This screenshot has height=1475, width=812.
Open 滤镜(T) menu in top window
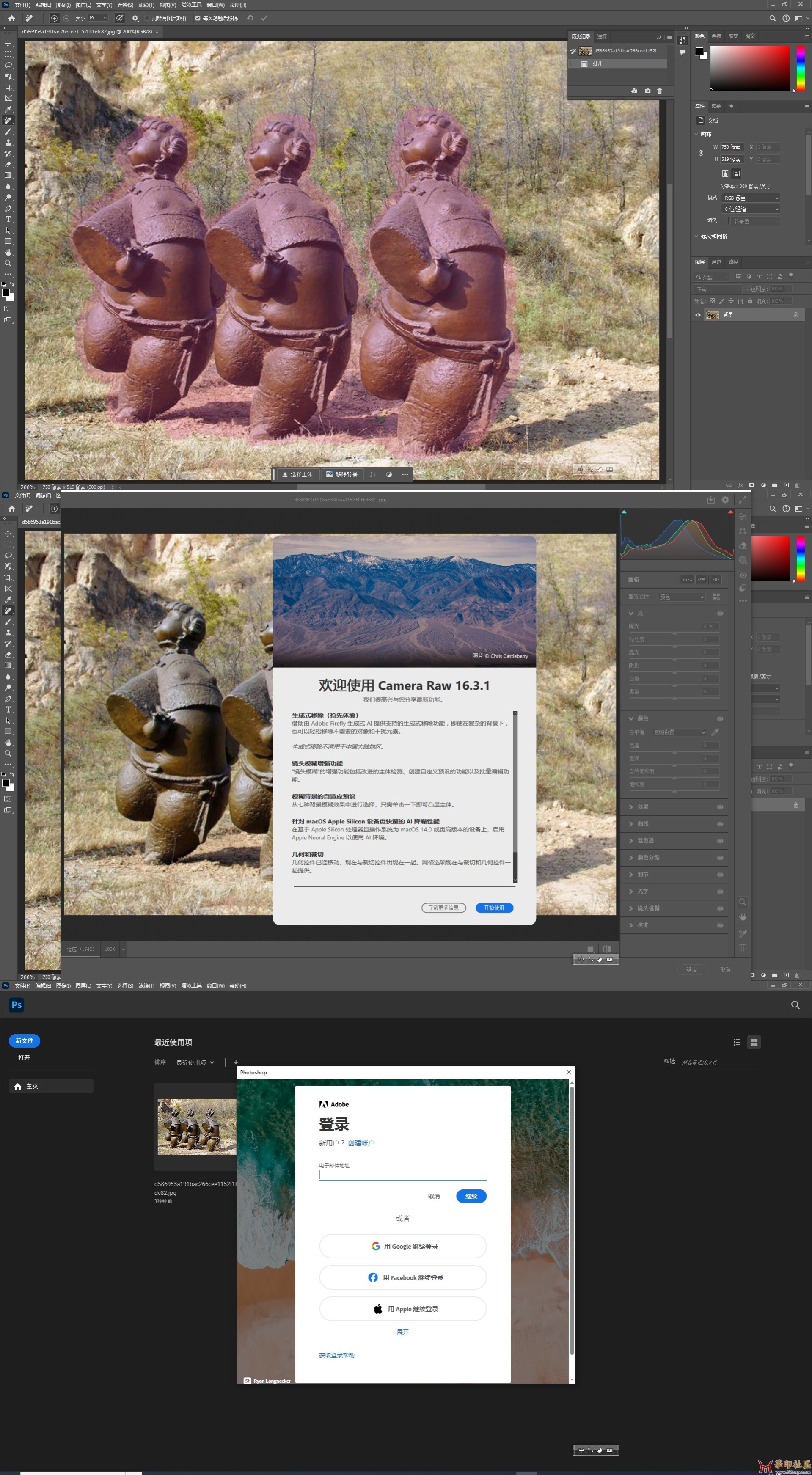(x=146, y=5)
